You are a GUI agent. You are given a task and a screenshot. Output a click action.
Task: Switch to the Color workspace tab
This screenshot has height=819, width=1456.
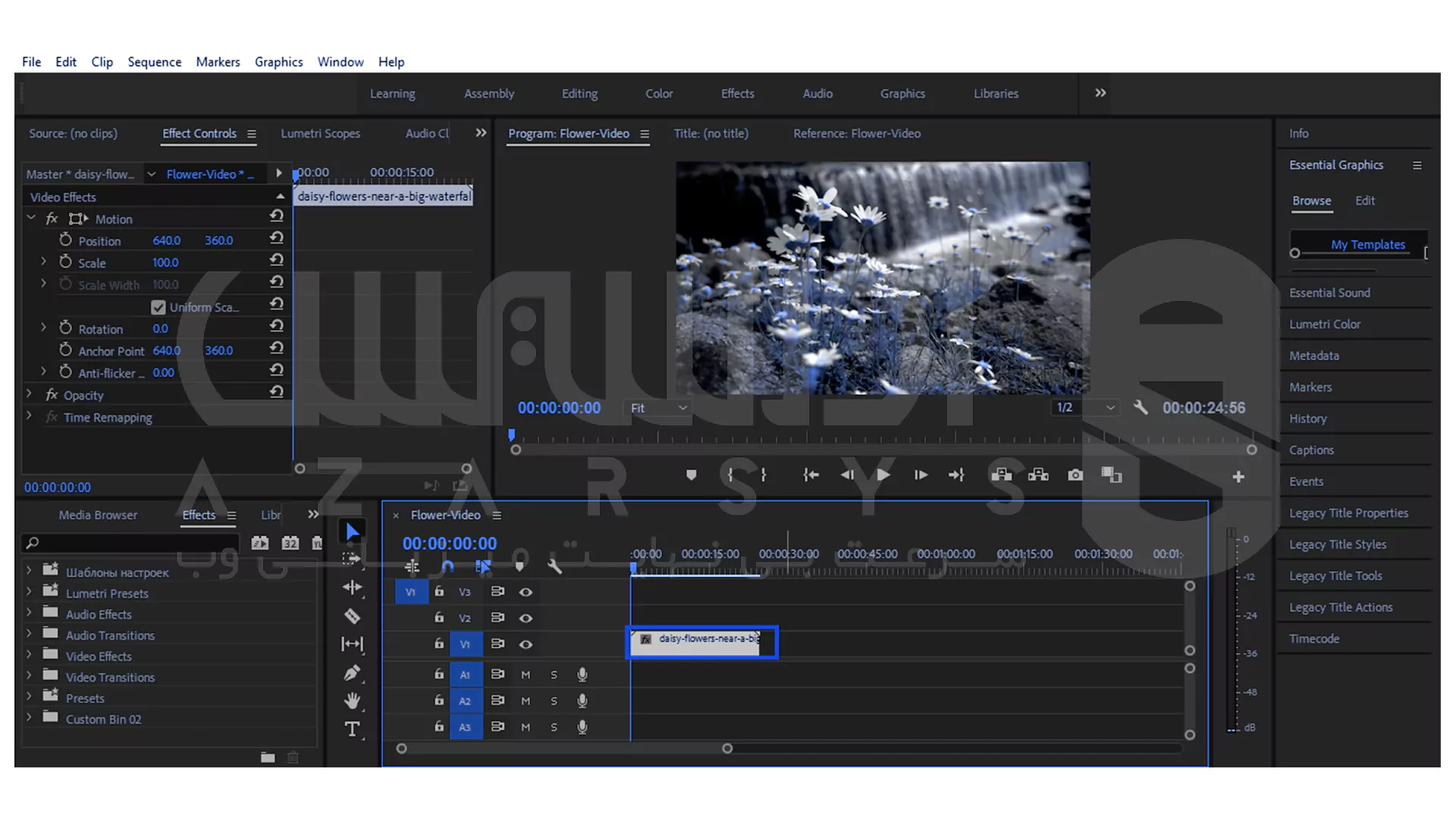pyautogui.click(x=658, y=93)
